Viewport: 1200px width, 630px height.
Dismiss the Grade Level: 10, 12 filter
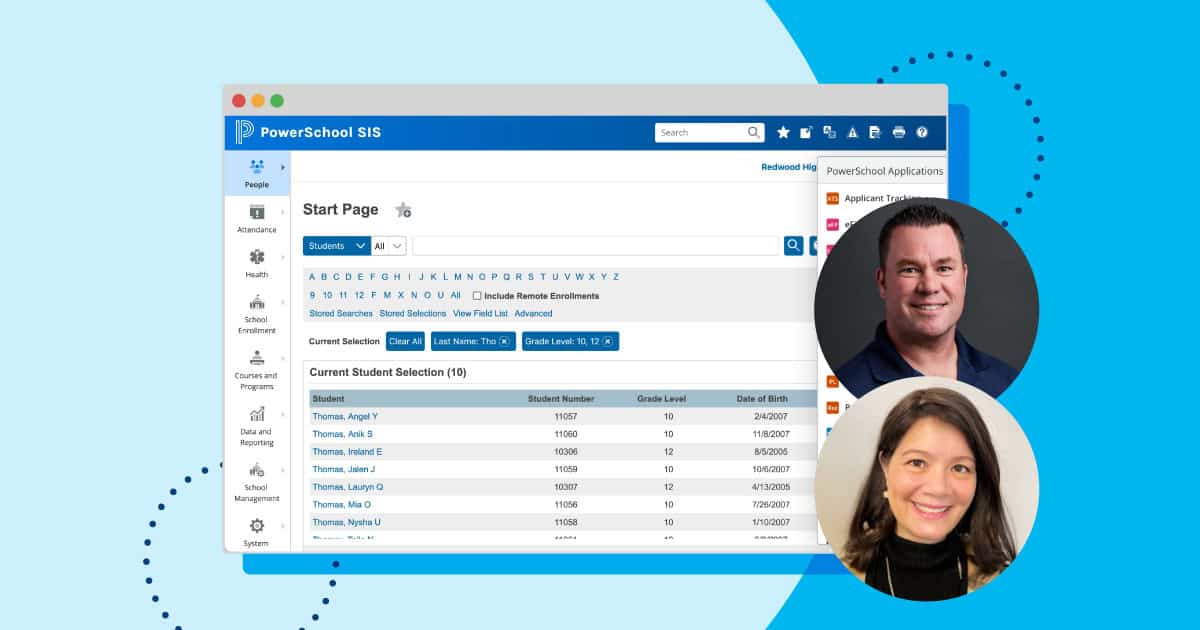(x=608, y=341)
